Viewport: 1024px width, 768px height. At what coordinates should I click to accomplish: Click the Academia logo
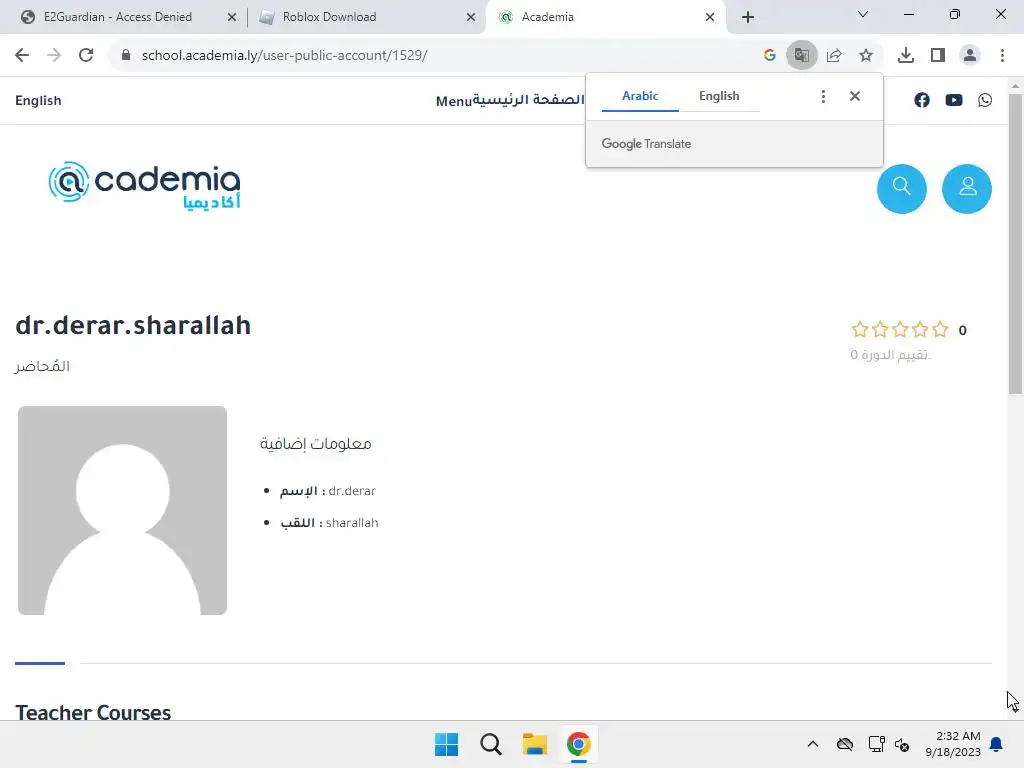[x=144, y=185]
